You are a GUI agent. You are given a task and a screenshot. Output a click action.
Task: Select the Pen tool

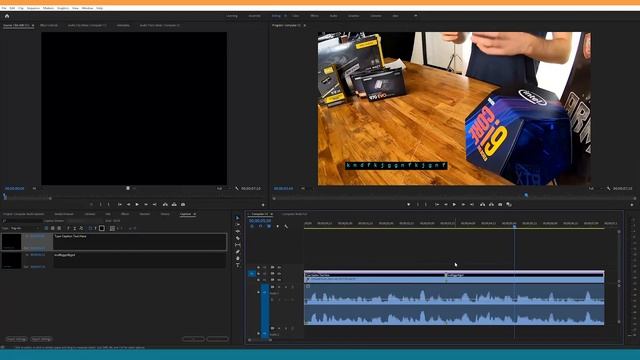(x=238, y=252)
